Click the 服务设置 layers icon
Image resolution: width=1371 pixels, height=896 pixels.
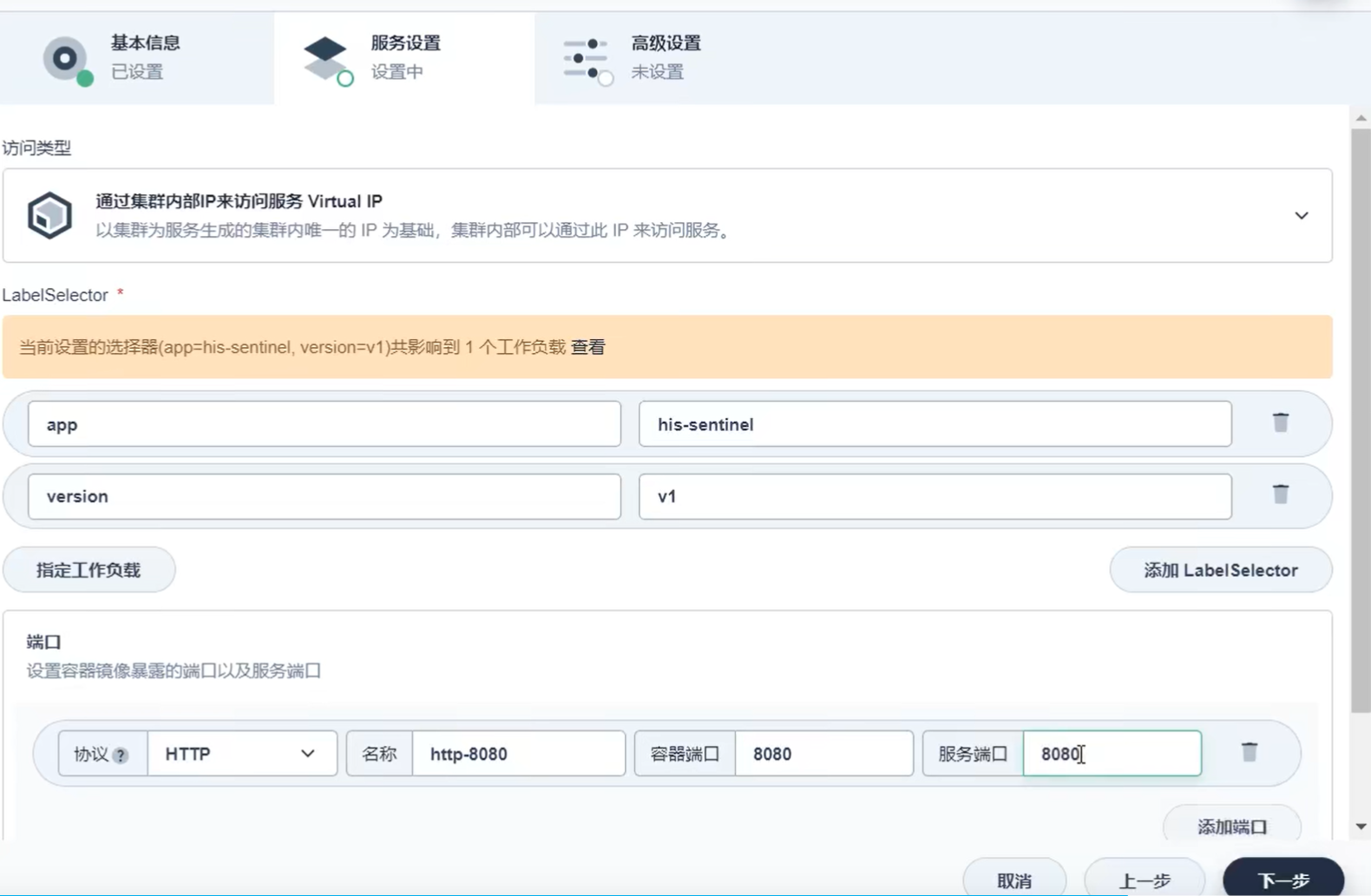tap(328, 61)
